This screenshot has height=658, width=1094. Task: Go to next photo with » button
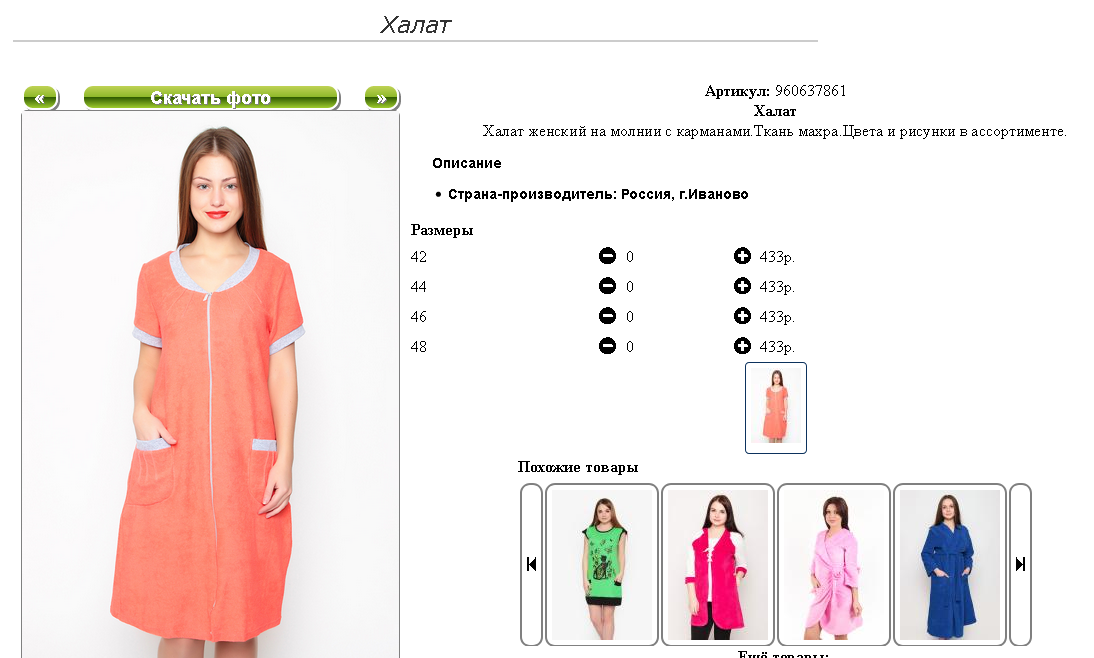(x=382, y=98)
